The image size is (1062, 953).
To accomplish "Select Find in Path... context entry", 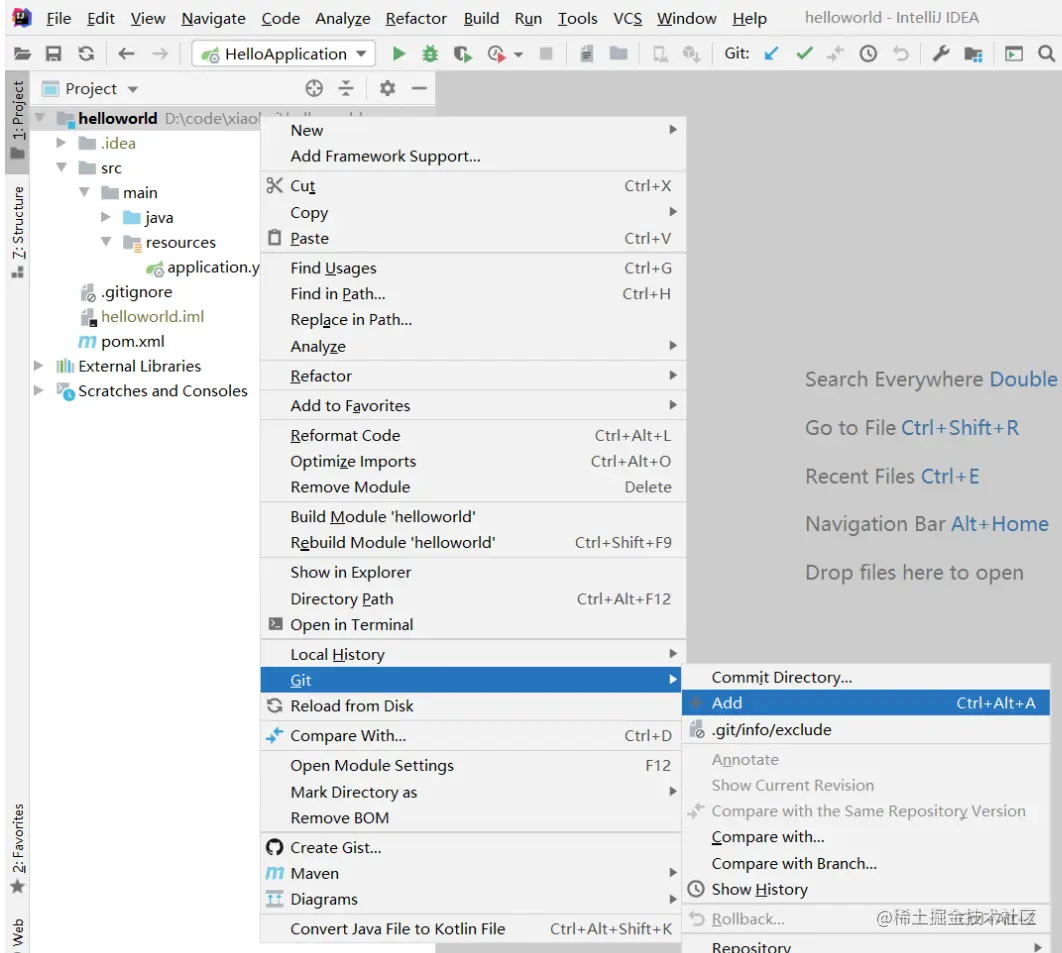I will coord(473,294).
